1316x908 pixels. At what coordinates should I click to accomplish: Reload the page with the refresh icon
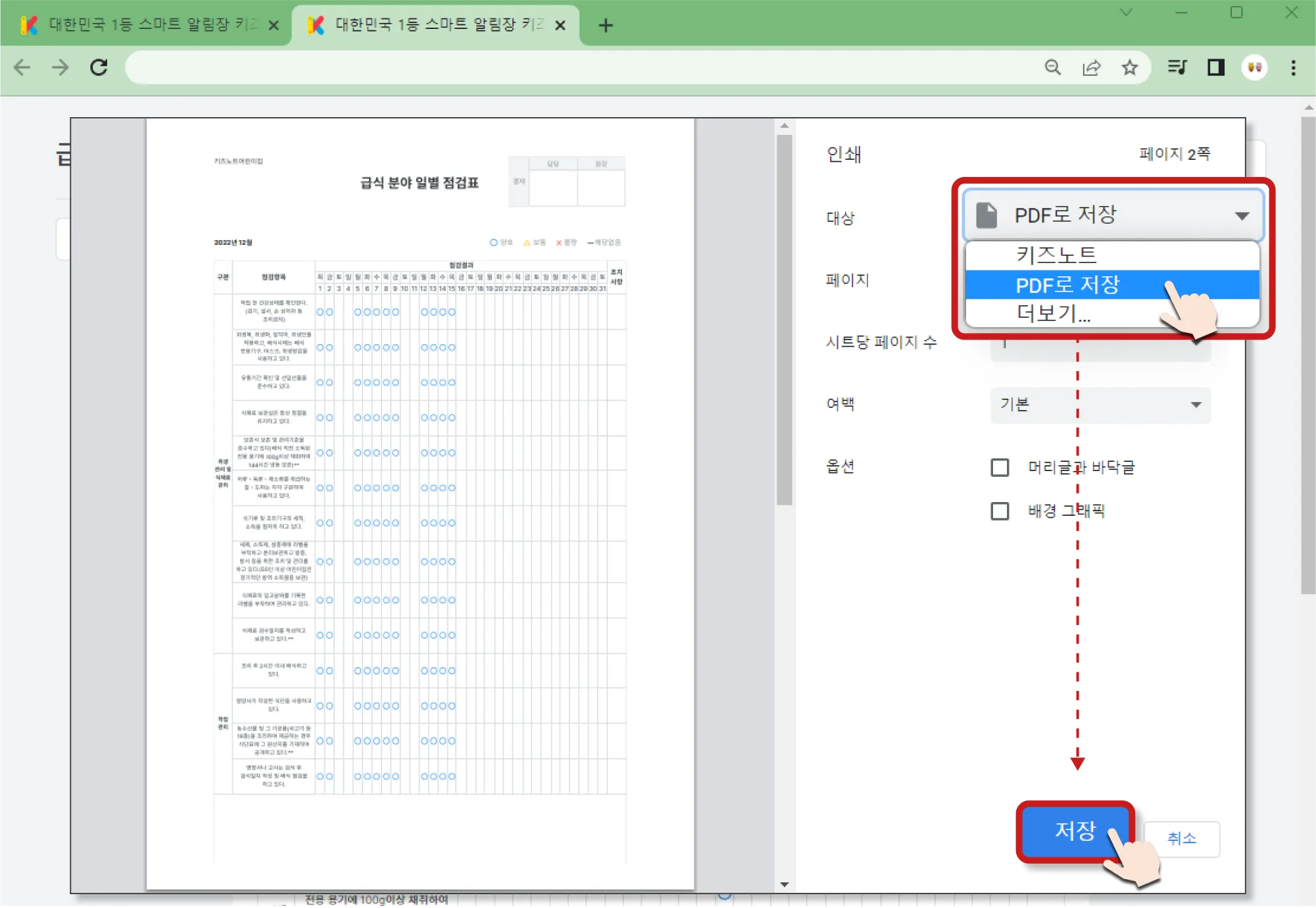(99, 67)
